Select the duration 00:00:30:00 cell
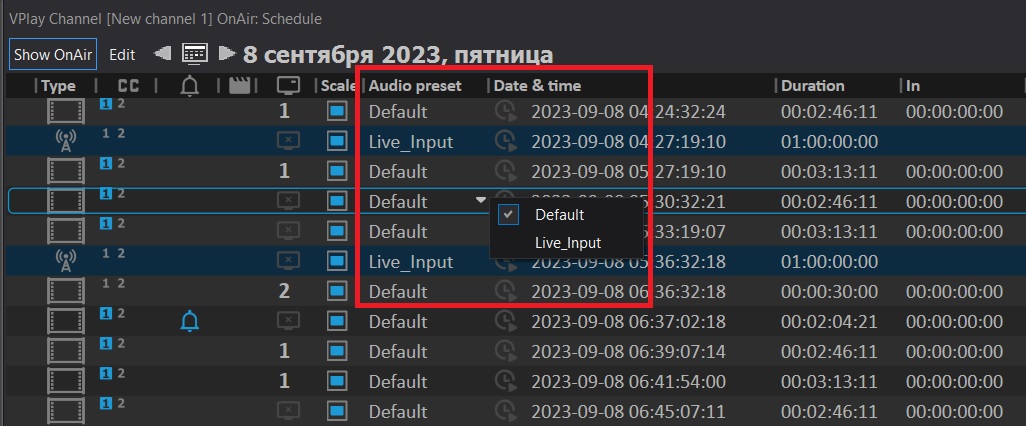 click(828, 291)
